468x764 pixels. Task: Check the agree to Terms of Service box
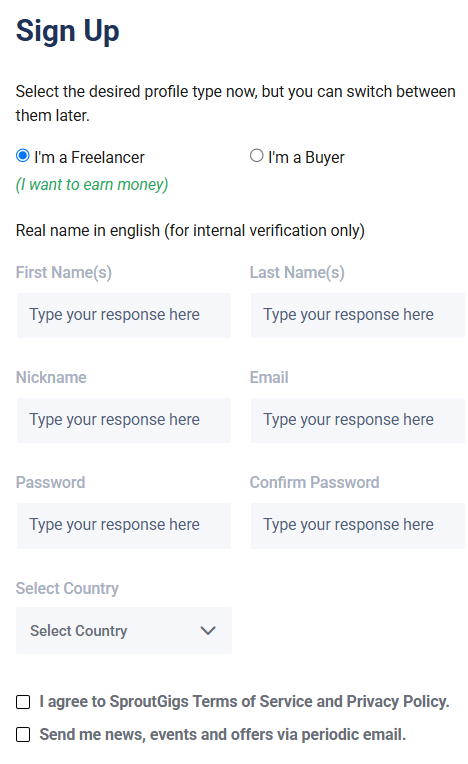(23, 702)
